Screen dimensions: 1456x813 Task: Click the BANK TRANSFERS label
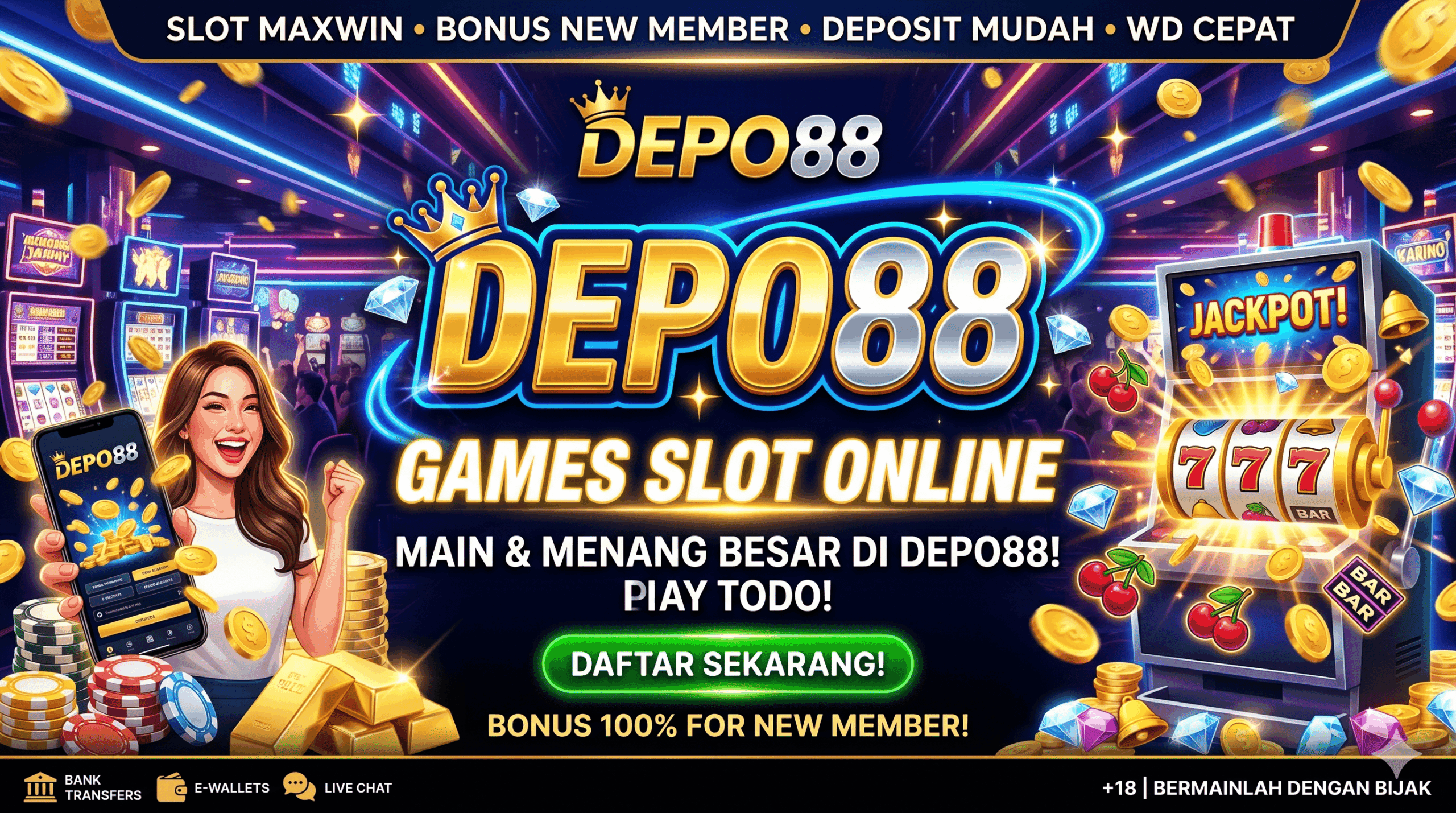[x=103, y=787]
